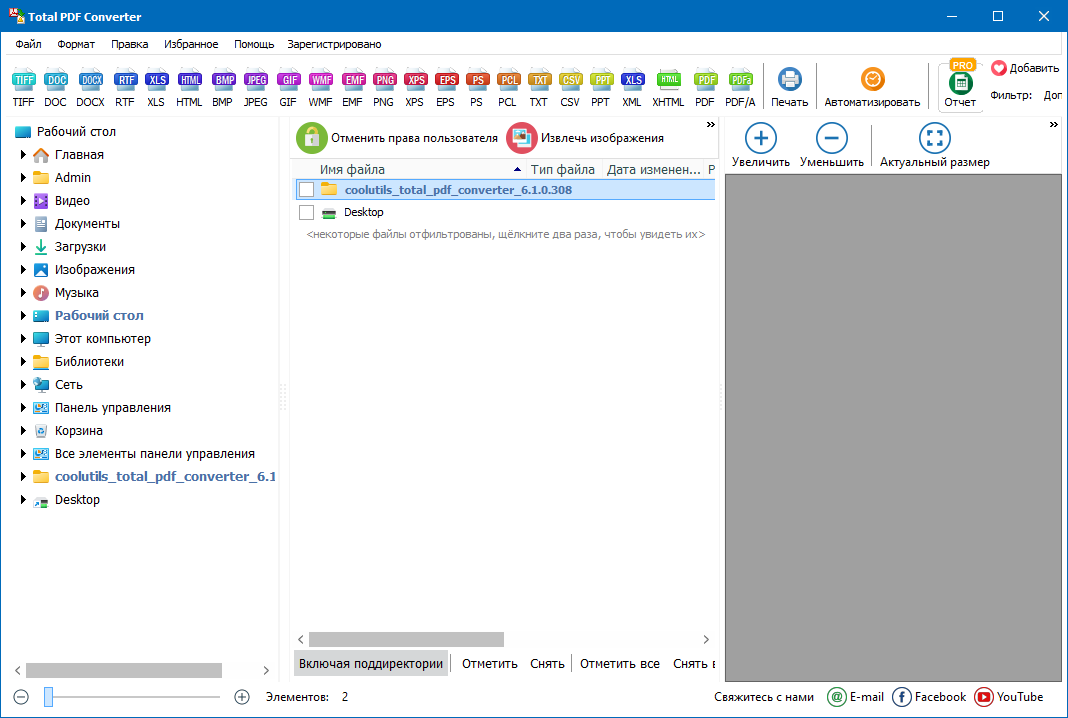The height and width of the screenshot is (718, 1068).
Task: Check the Desktop item checkbox
Action: point(306,212)
